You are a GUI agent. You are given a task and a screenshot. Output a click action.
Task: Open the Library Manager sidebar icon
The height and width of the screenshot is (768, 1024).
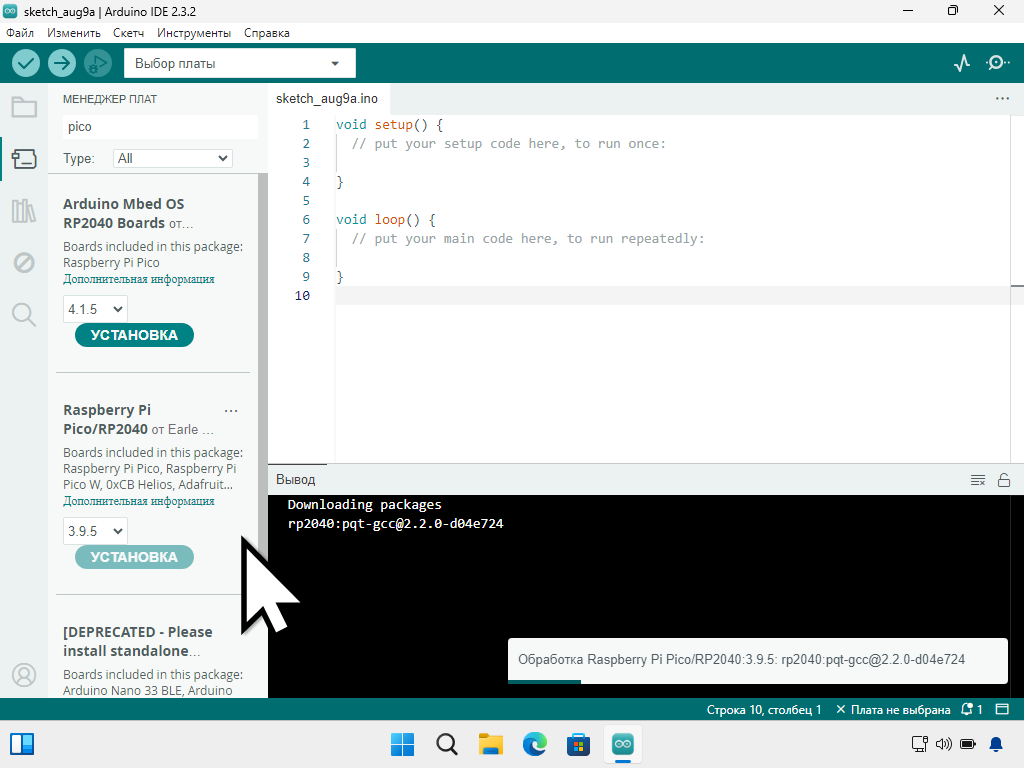(x=24, y=211)
